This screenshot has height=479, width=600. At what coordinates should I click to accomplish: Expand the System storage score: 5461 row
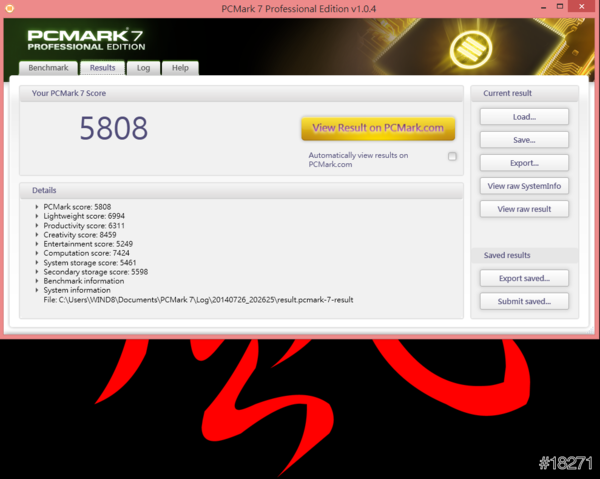37,263
